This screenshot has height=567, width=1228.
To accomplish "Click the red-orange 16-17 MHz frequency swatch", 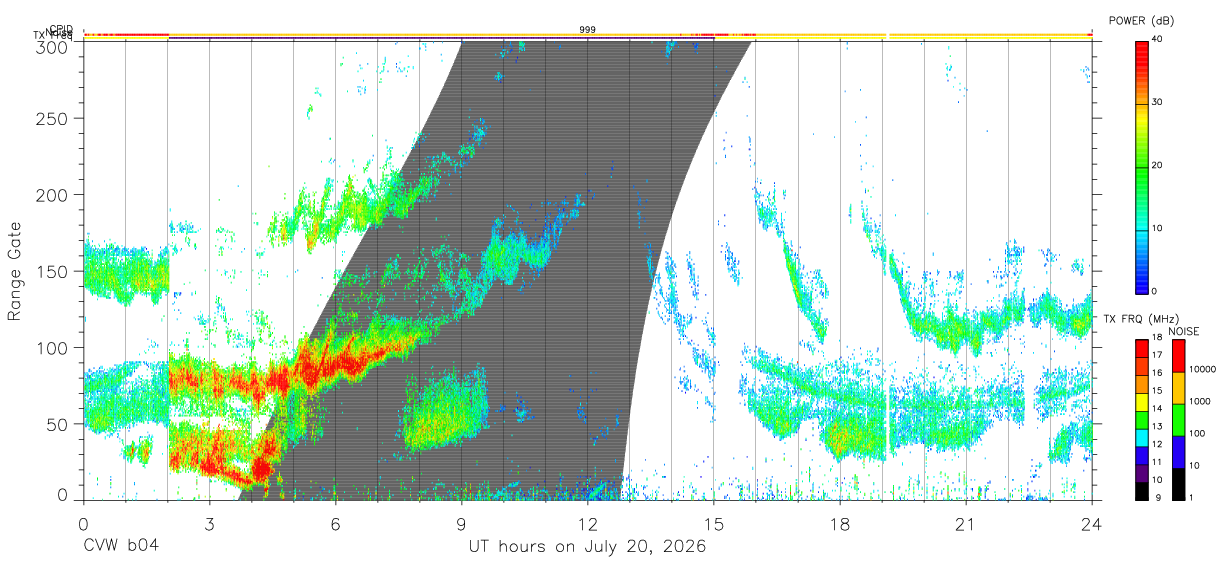I will coord(1140,365).
